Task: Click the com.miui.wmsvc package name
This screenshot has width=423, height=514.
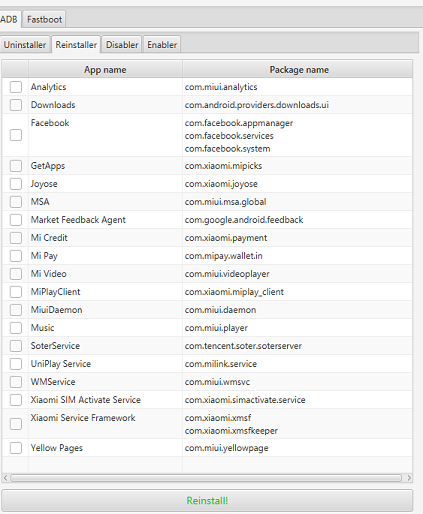Action: tap(217, 382)
